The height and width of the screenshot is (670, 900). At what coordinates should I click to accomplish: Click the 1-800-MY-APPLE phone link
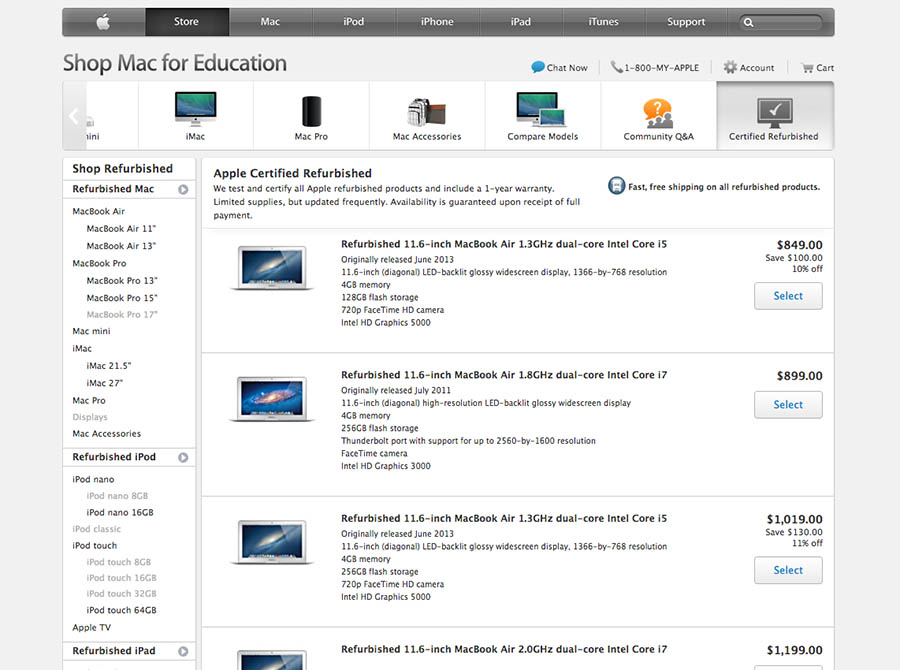[x=662, y=68]
